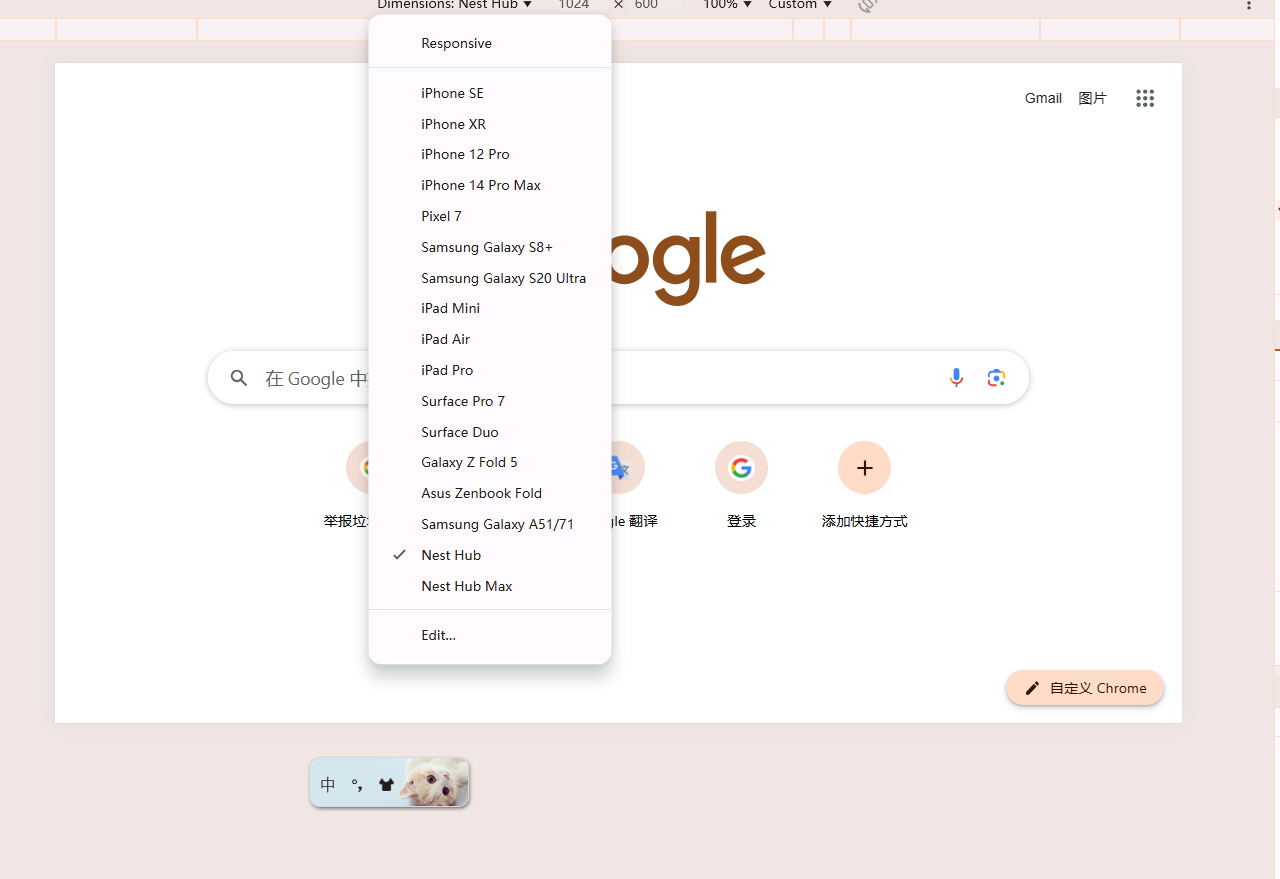Switch emulation to iPad Air
Image resolution: width=1280 pixels, height=879 pixels.
click(490, 339)
